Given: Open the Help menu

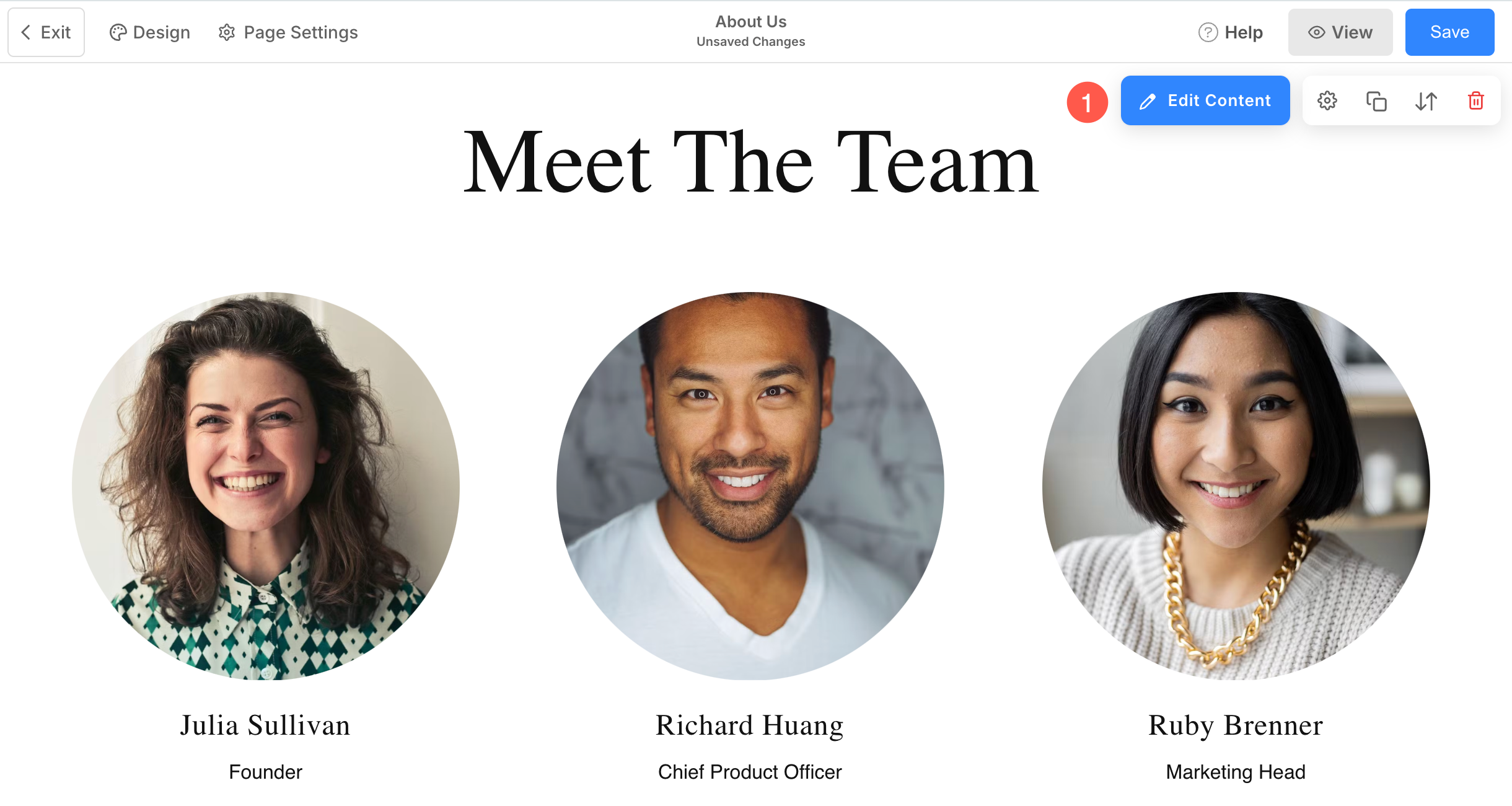Looking at the screenshot, I should tap(1231, 32).
